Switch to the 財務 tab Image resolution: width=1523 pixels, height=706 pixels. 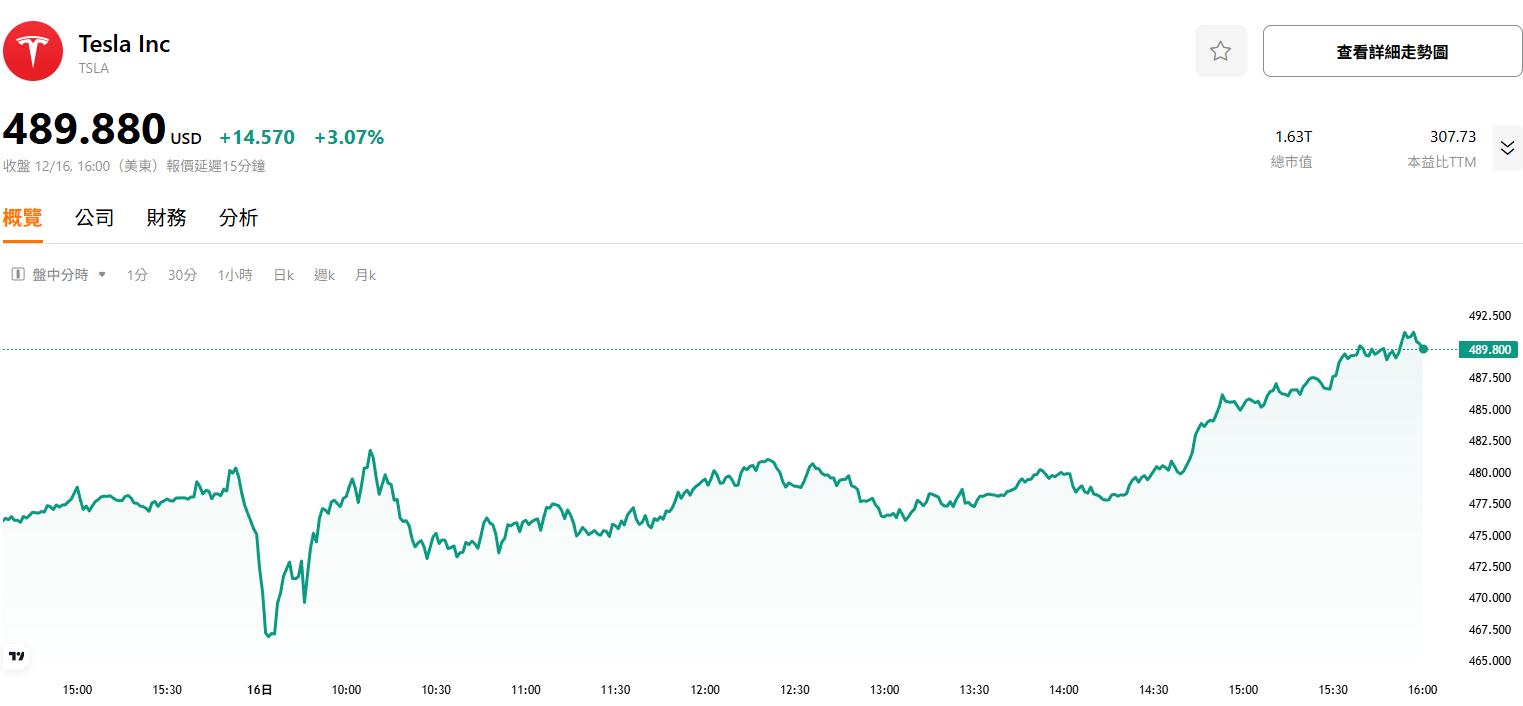click(166, 217)
